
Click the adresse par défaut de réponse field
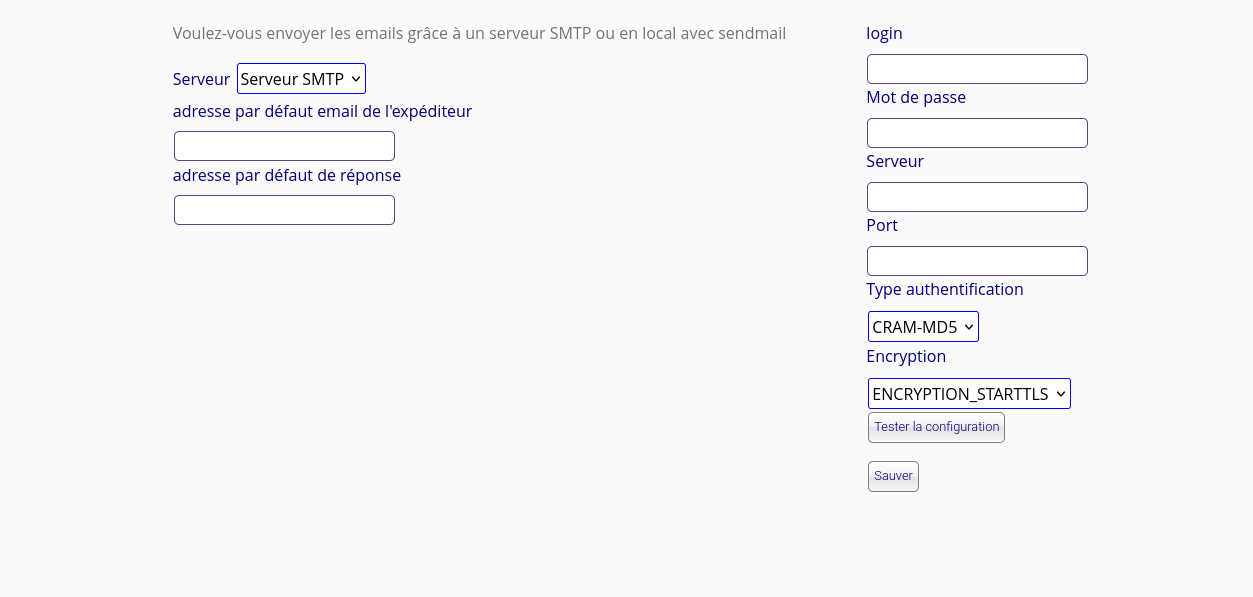coord(284,209)
